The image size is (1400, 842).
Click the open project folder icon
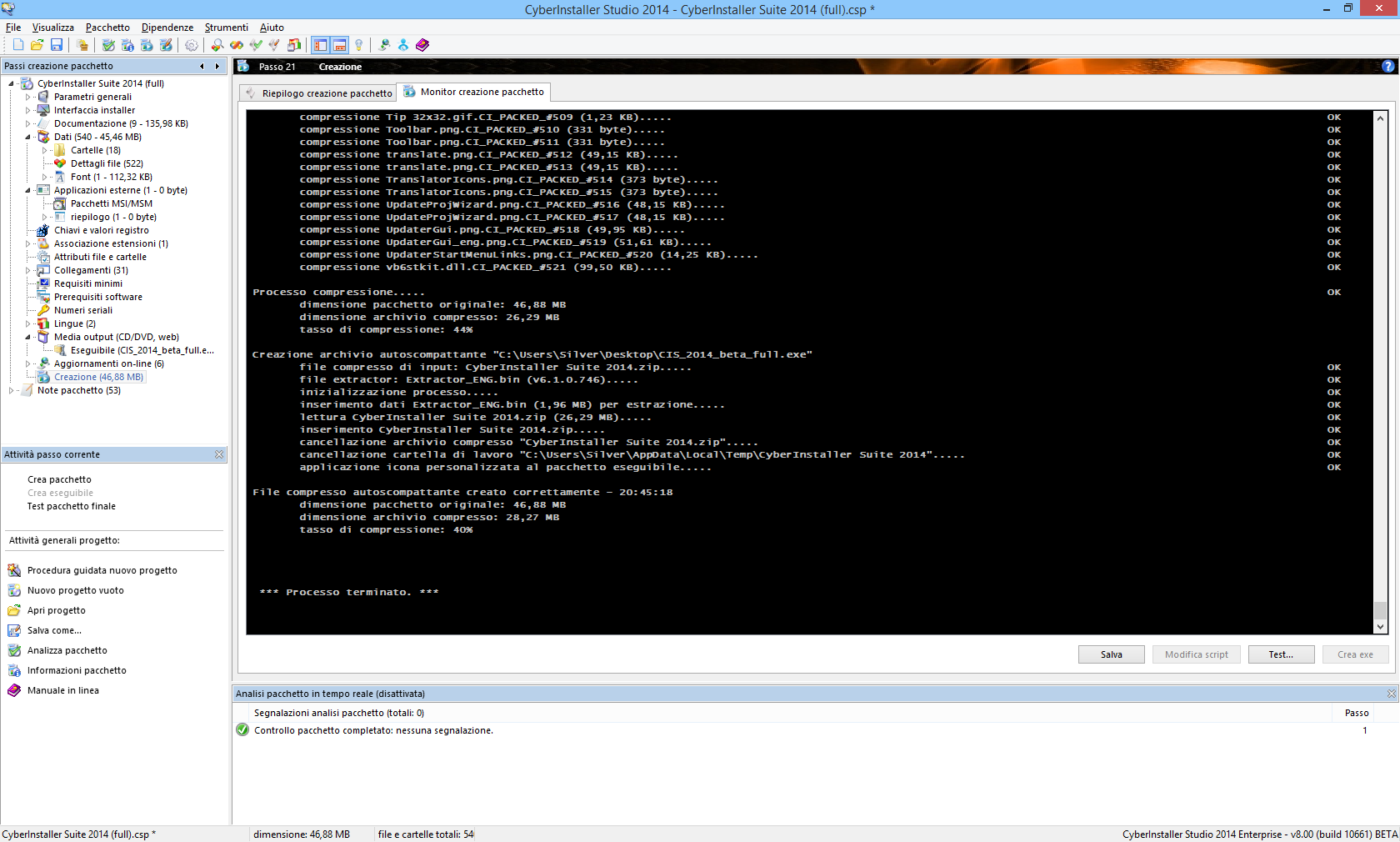[x=37, y=45]
